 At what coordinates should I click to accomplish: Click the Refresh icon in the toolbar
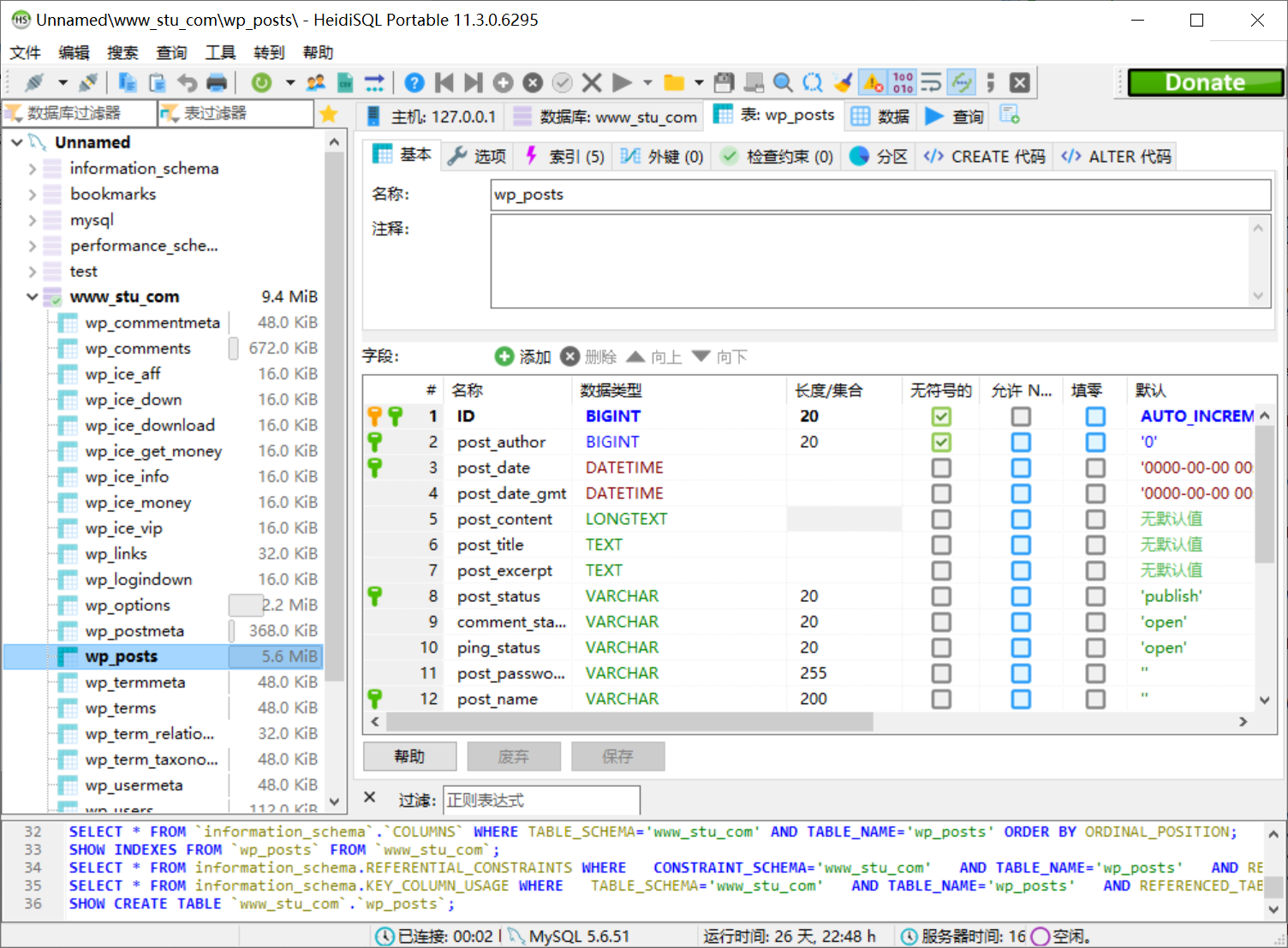(x=262, y=82)
